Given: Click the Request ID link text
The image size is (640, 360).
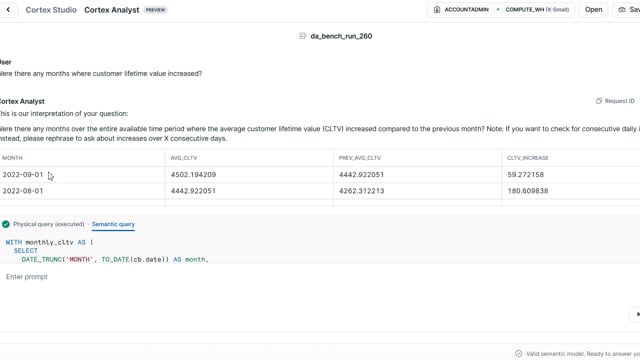Looking at the screenshot, I should coord(620,101).
